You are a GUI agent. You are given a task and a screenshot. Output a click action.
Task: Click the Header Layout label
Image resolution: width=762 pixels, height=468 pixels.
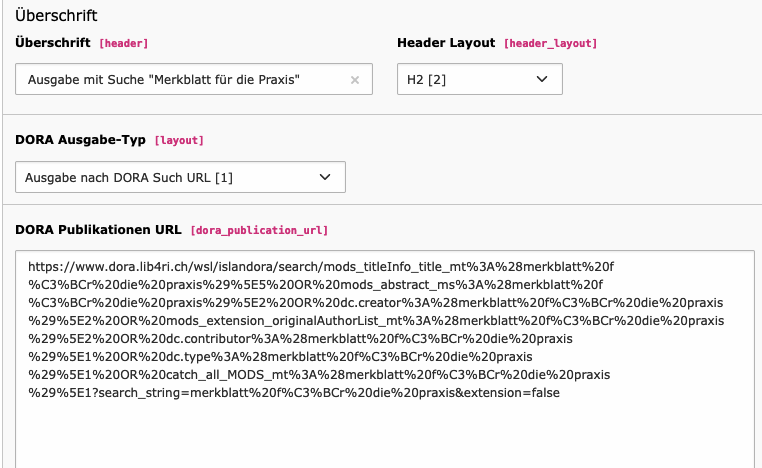pos(446,43)
